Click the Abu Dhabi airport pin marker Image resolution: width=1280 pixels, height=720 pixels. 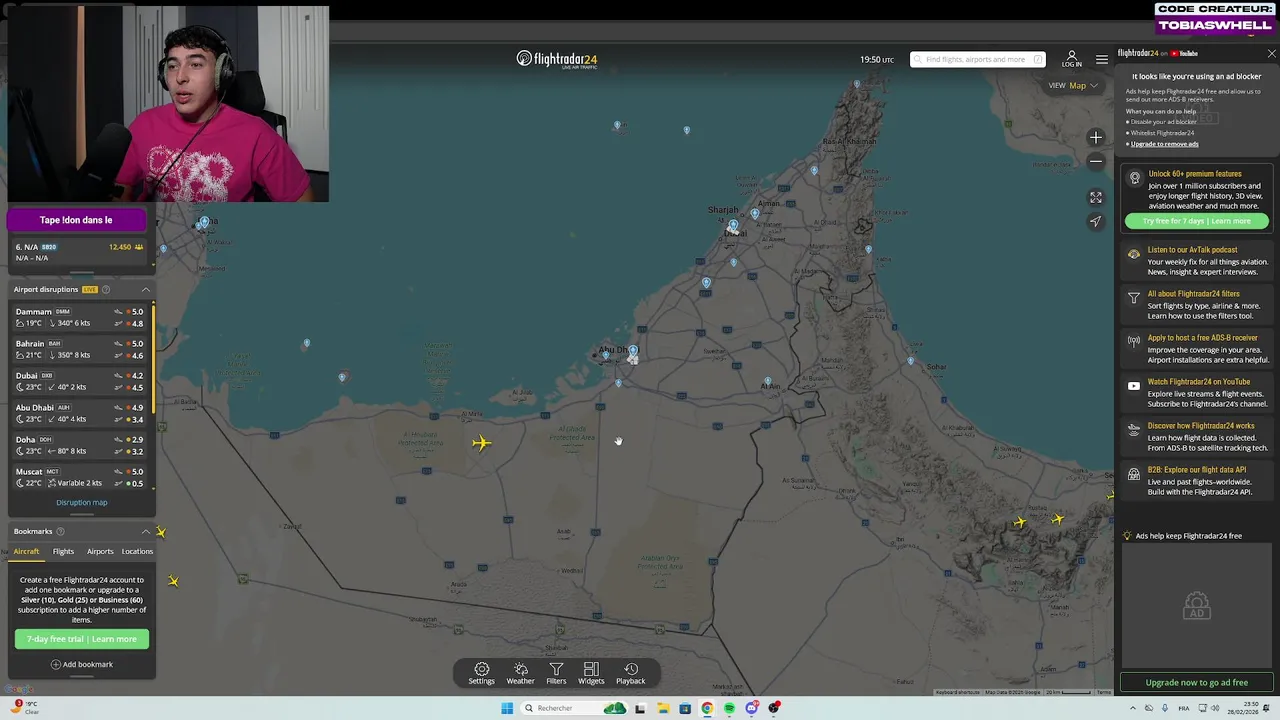tap(632, 354)
